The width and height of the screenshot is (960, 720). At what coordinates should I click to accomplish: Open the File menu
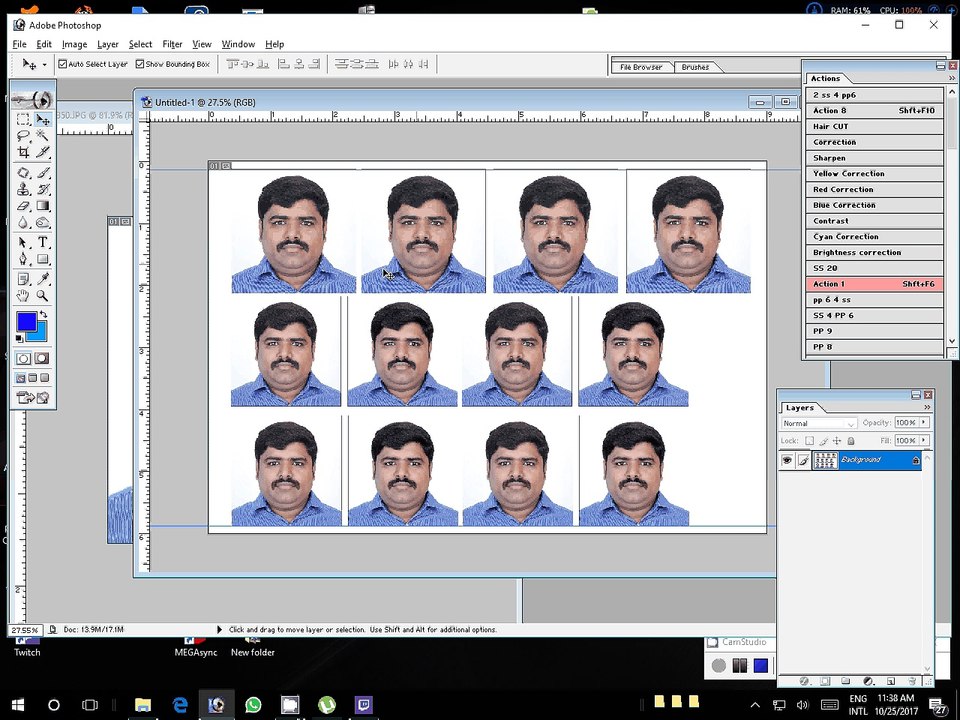(x=20, y=44)
